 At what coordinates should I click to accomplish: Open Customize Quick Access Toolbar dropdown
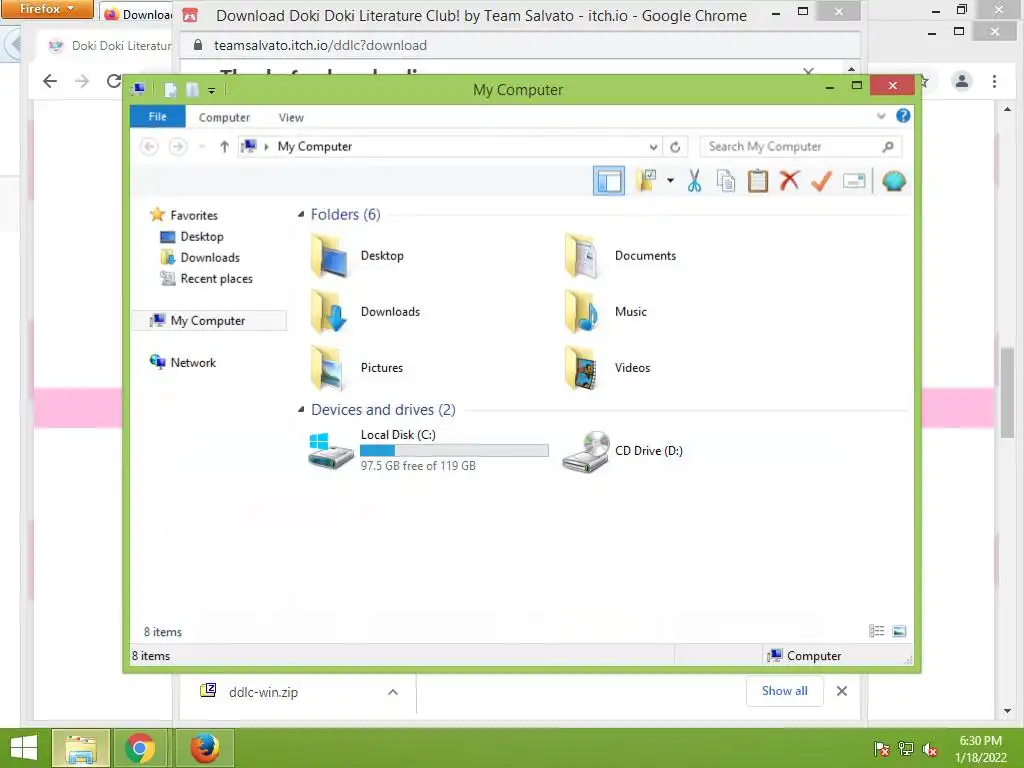[212, 91]
